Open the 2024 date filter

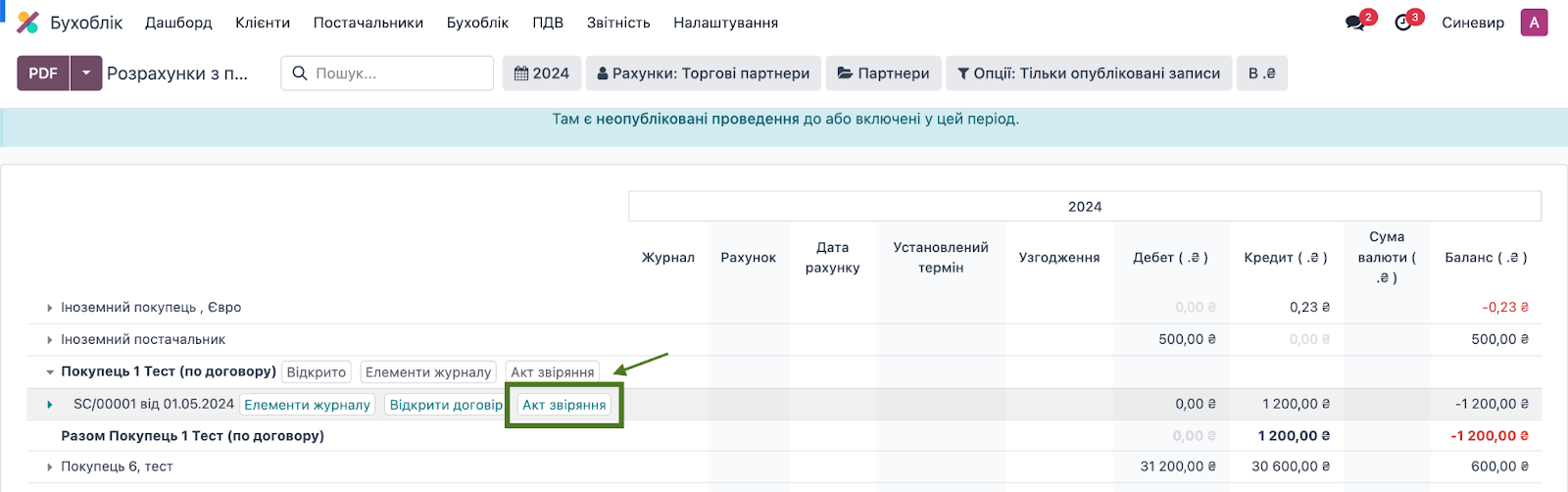(x=542, y=74)
